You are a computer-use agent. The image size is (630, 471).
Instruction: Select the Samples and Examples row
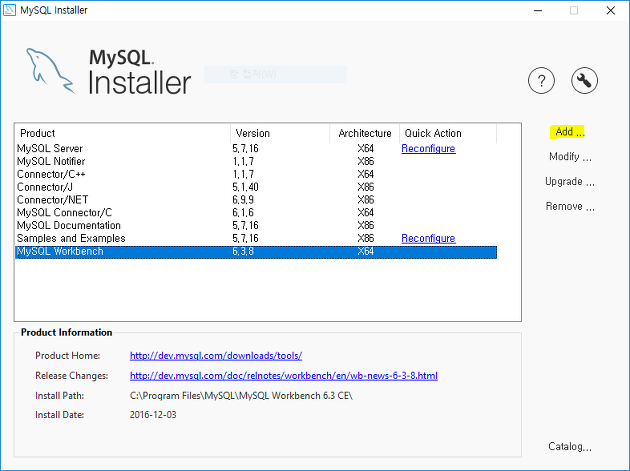[256, 238]
